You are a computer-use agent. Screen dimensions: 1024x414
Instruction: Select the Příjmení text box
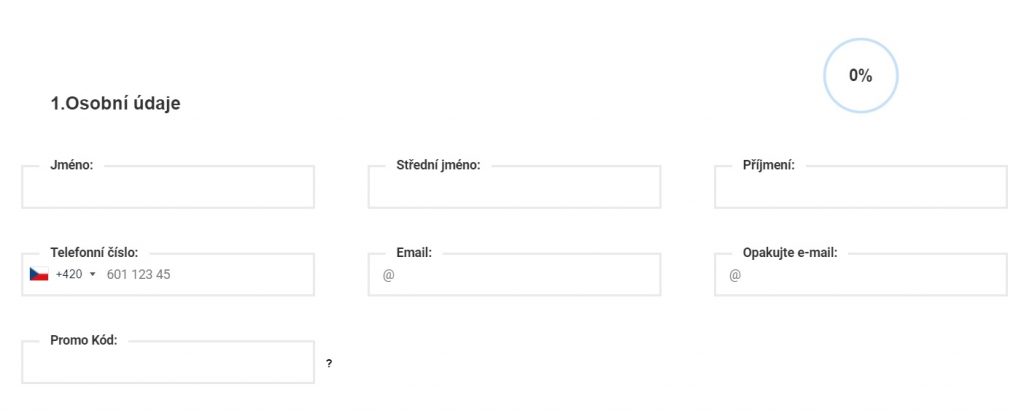pyautogui.click(x=860, y=190)
